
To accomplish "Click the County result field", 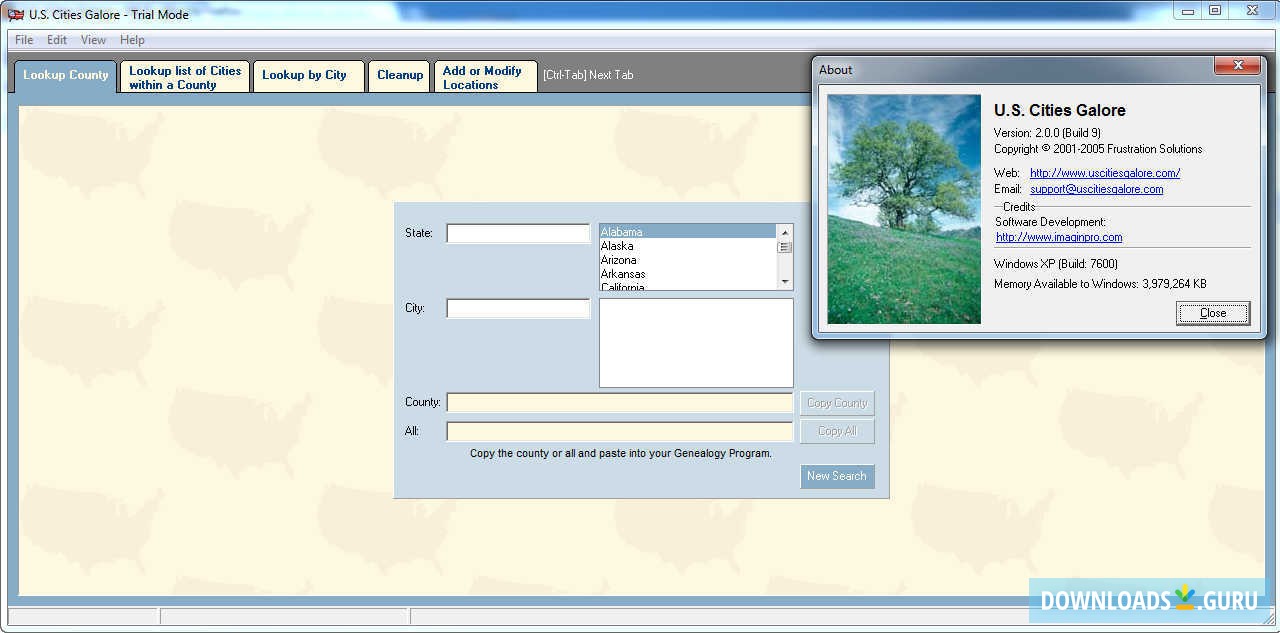I will 620,402.
